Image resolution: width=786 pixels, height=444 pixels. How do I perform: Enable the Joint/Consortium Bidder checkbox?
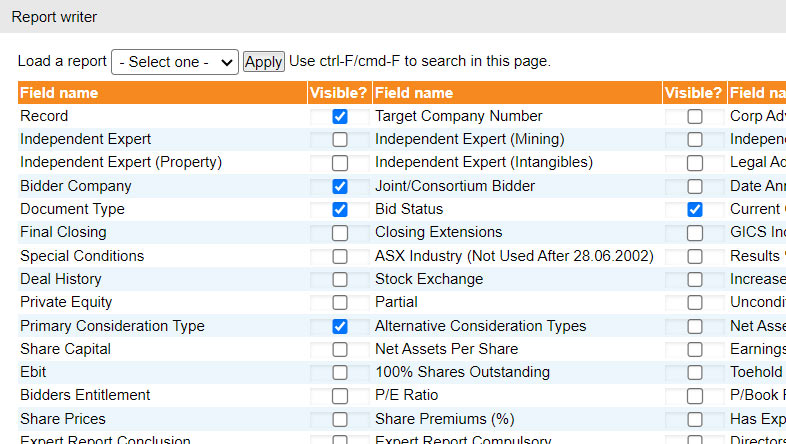click(695, 187)
